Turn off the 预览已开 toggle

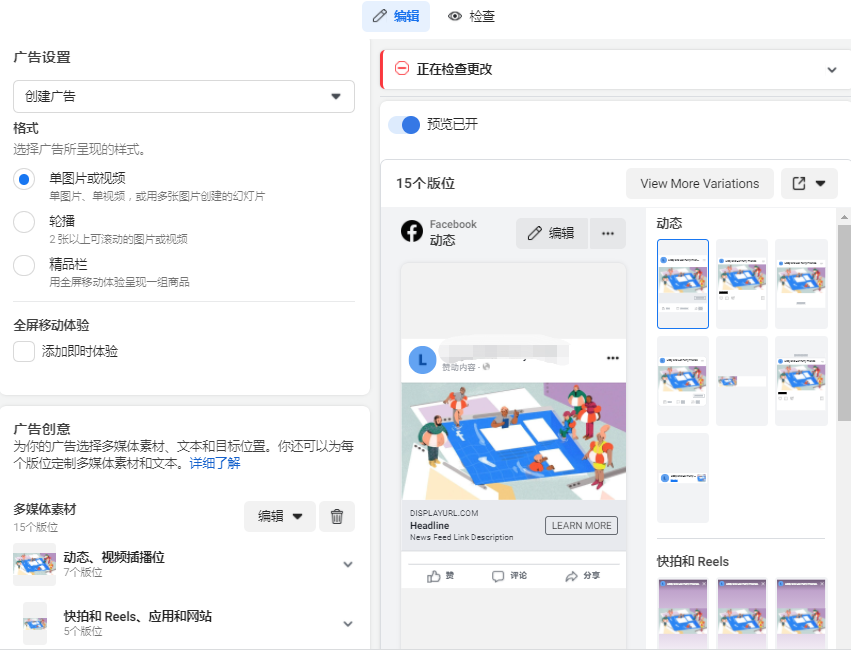click(404, 125)
